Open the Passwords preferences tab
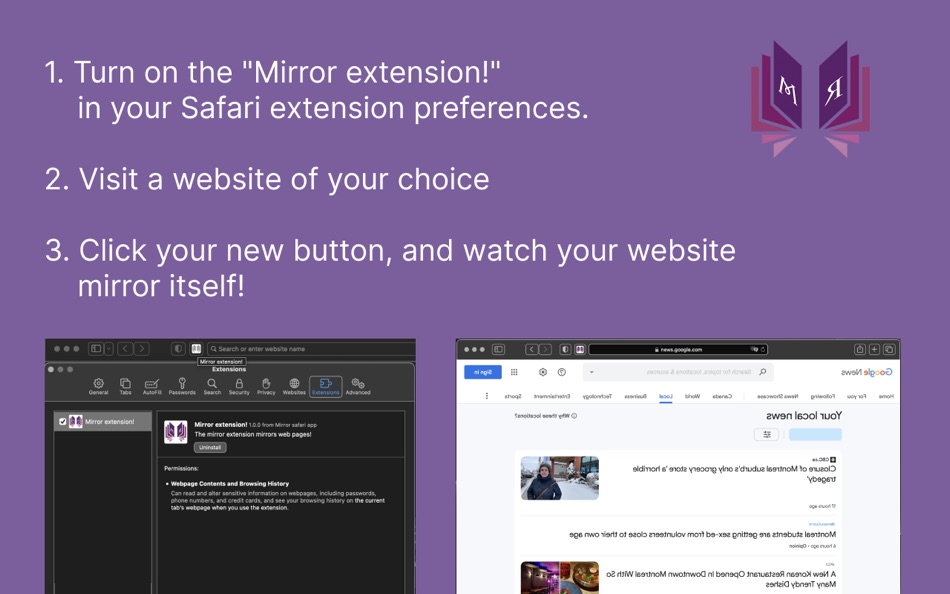The width and height of the screenshot is (950, 594). coord(182,386)
